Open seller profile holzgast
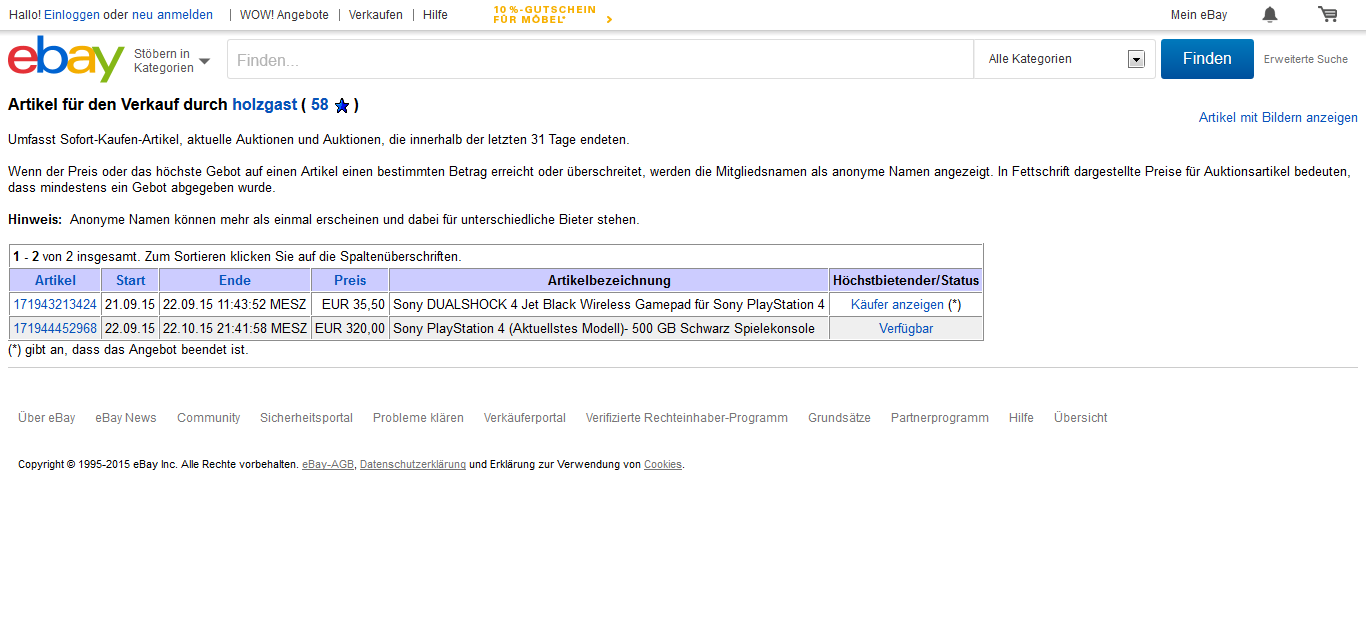 point(264,104)
